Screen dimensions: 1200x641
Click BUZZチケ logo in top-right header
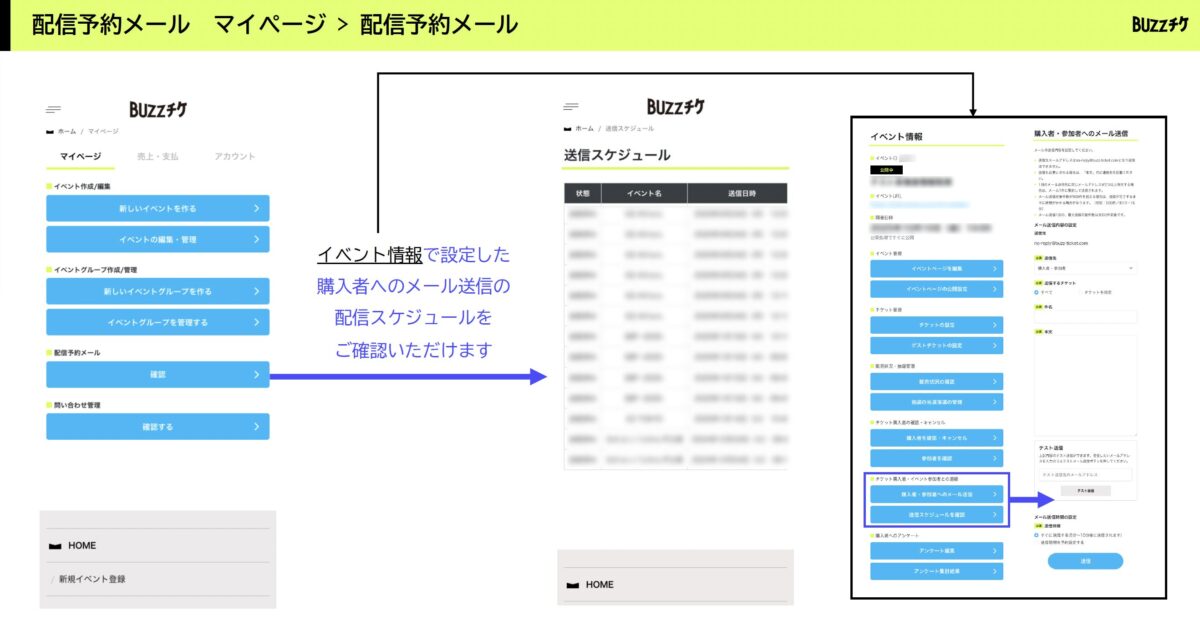click(1160, 24)
